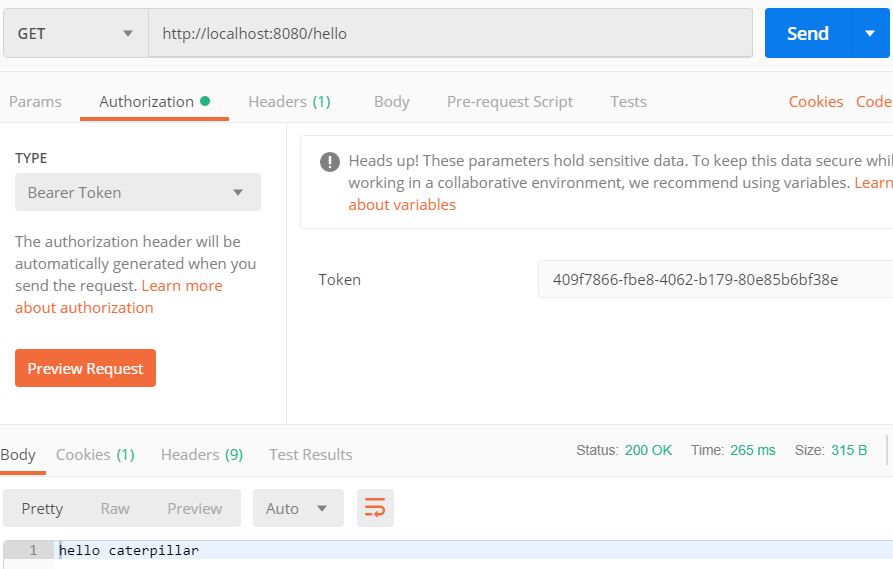This screenshot has height=569, width=893.
Task: Click the '265 ms' time value
Action: 753,450
